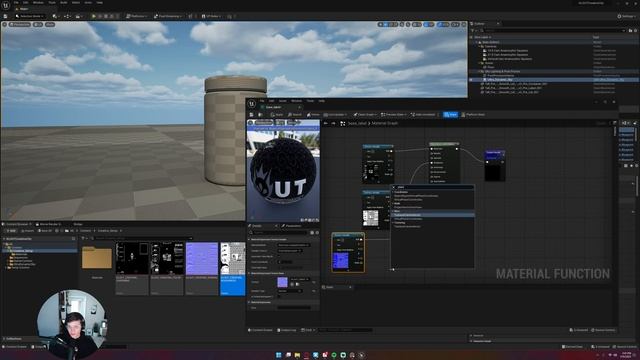Open Output Log in material editor bottom bar
Image resolution: width=640 pixels, height=360 pixels.
coord(287,330)
